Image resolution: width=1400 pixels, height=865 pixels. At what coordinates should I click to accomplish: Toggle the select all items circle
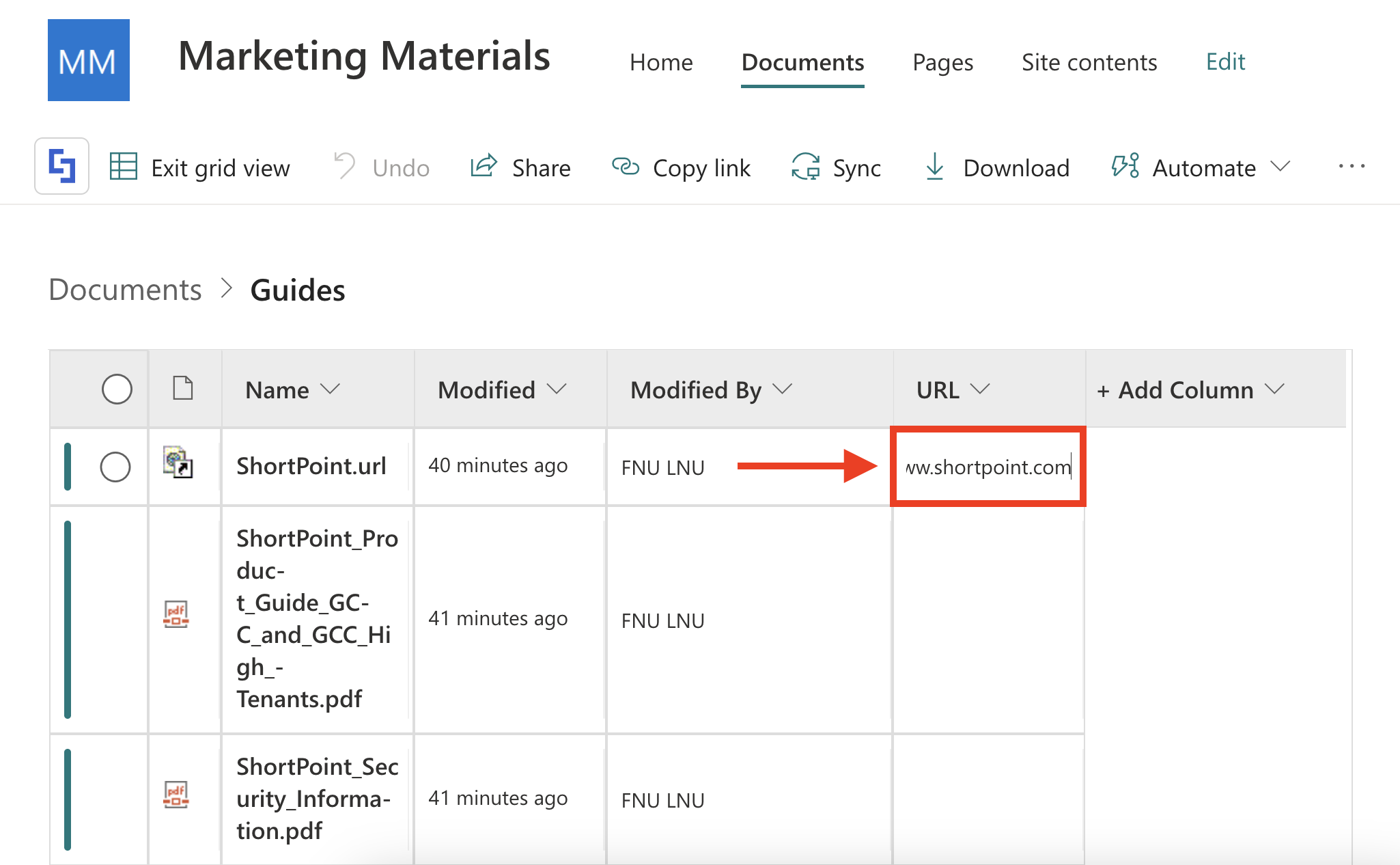(x=117, y=389)
